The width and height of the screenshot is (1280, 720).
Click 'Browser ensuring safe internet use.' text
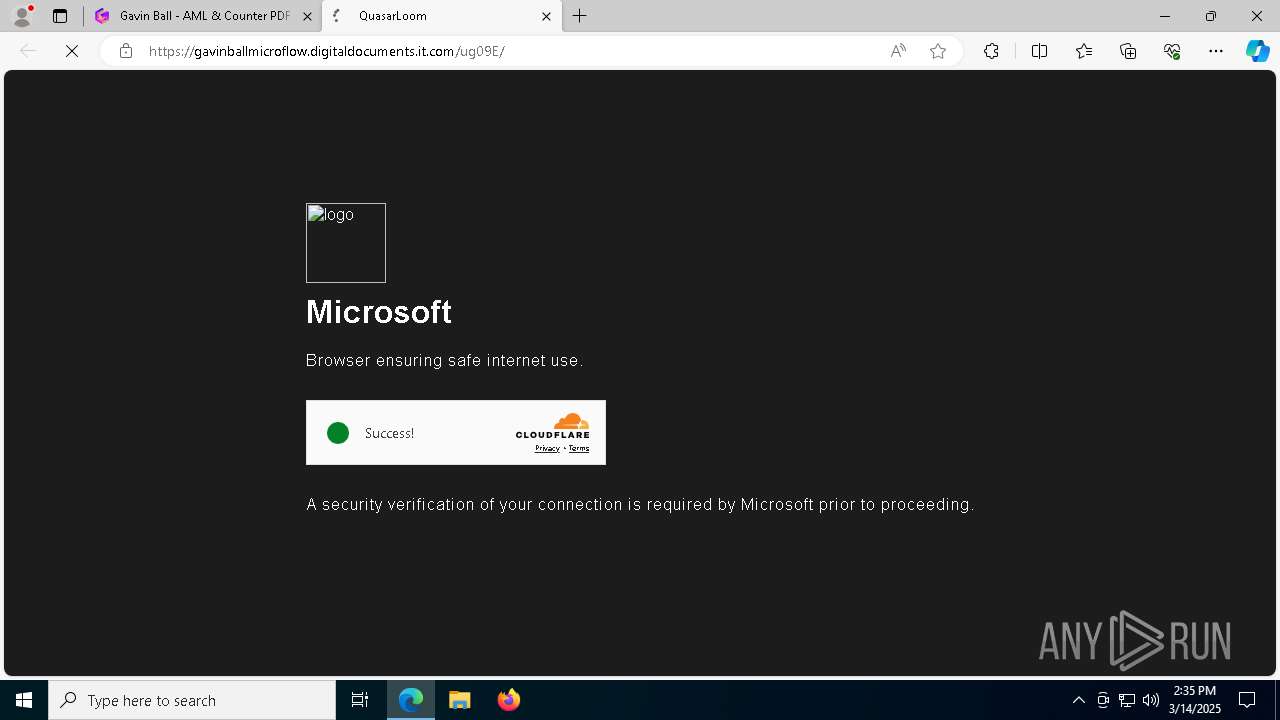[x=444, y=360]
